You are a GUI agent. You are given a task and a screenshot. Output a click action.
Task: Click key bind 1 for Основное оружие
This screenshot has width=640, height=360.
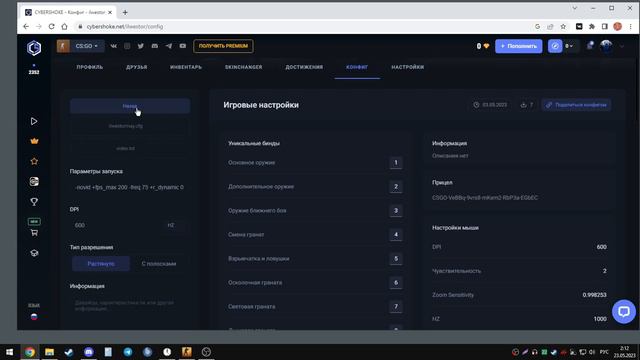(396, 162)
